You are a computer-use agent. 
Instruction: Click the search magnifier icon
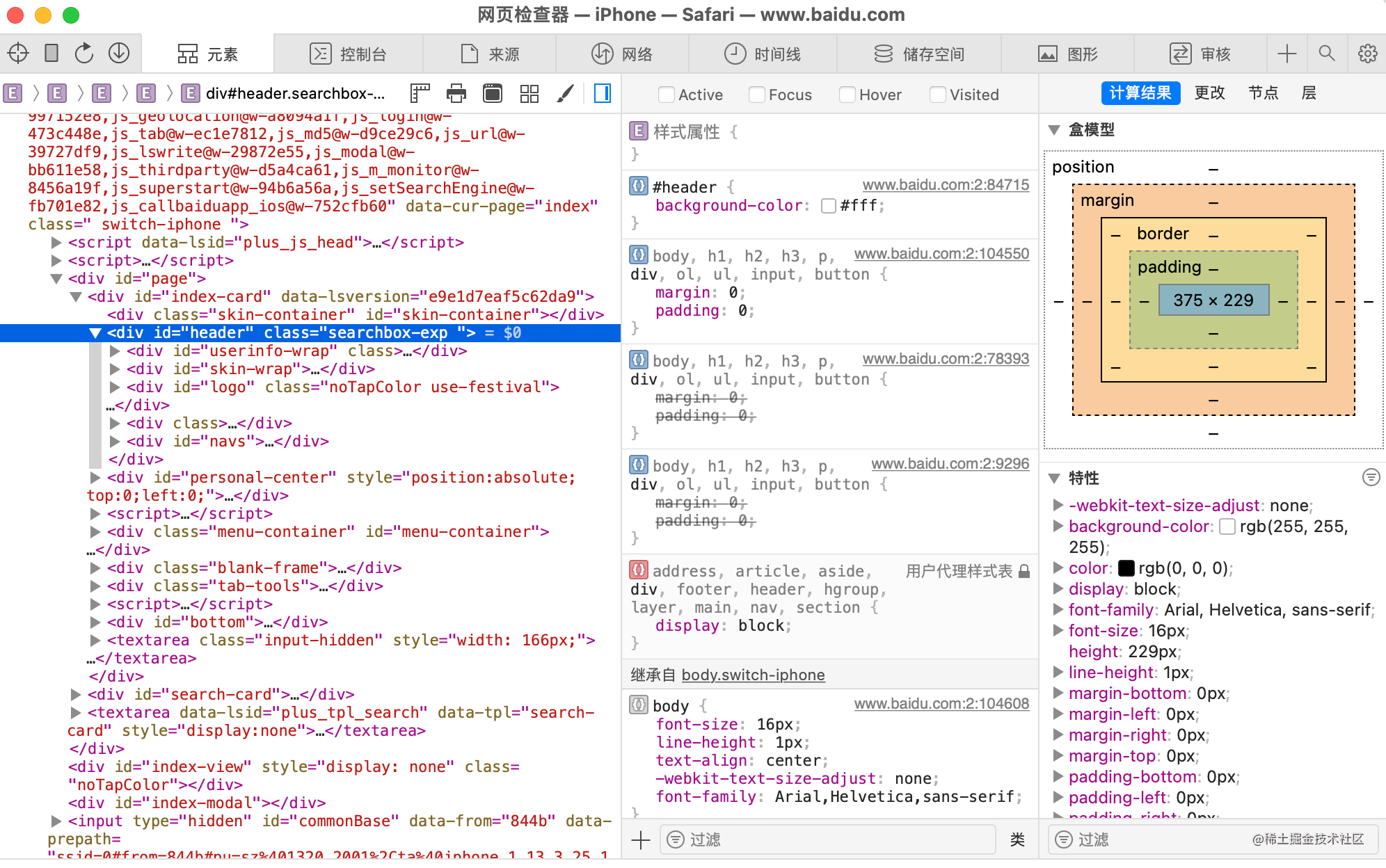coord(1327,54)
